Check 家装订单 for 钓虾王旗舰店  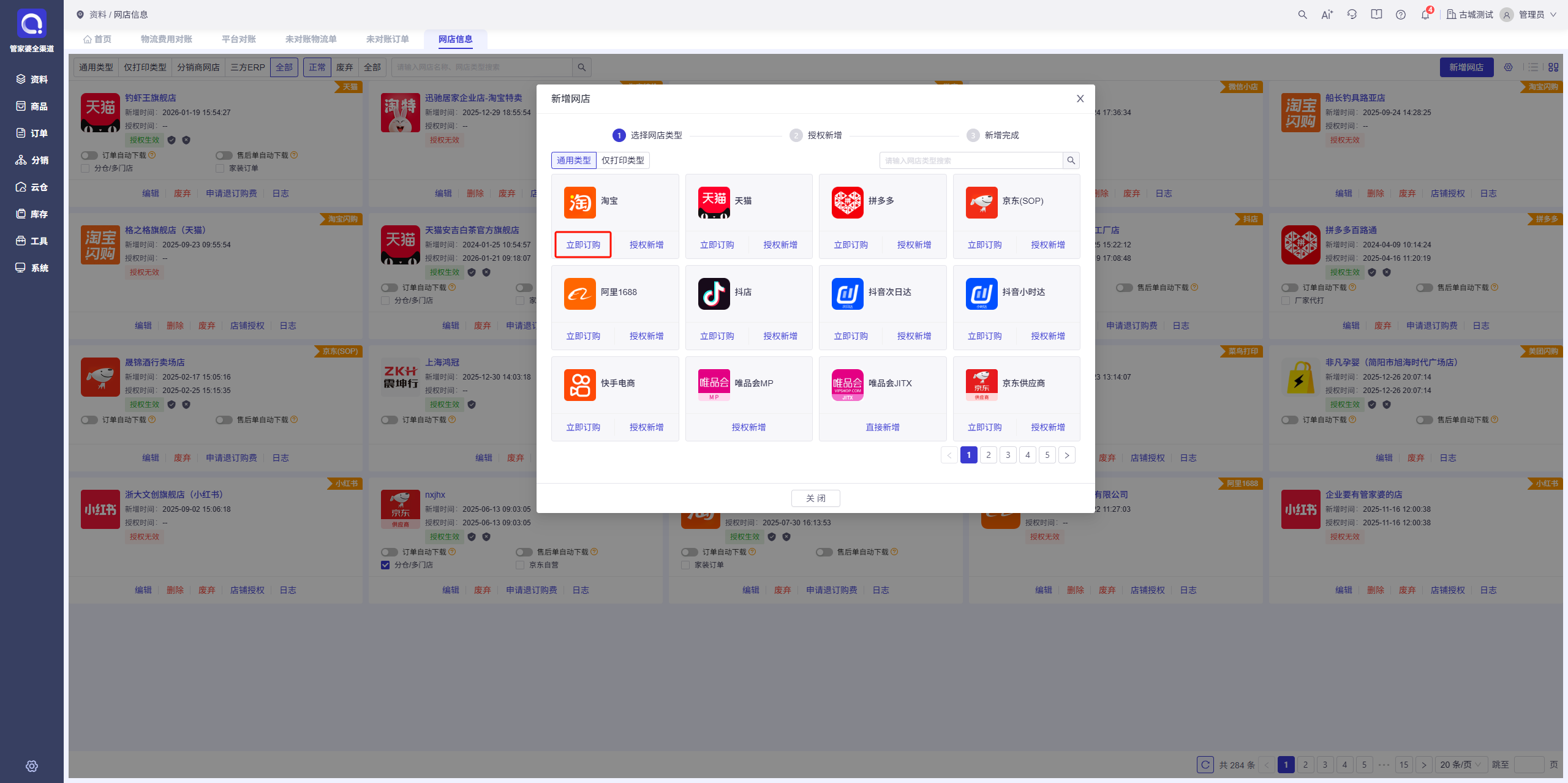(x=220, y=168)
